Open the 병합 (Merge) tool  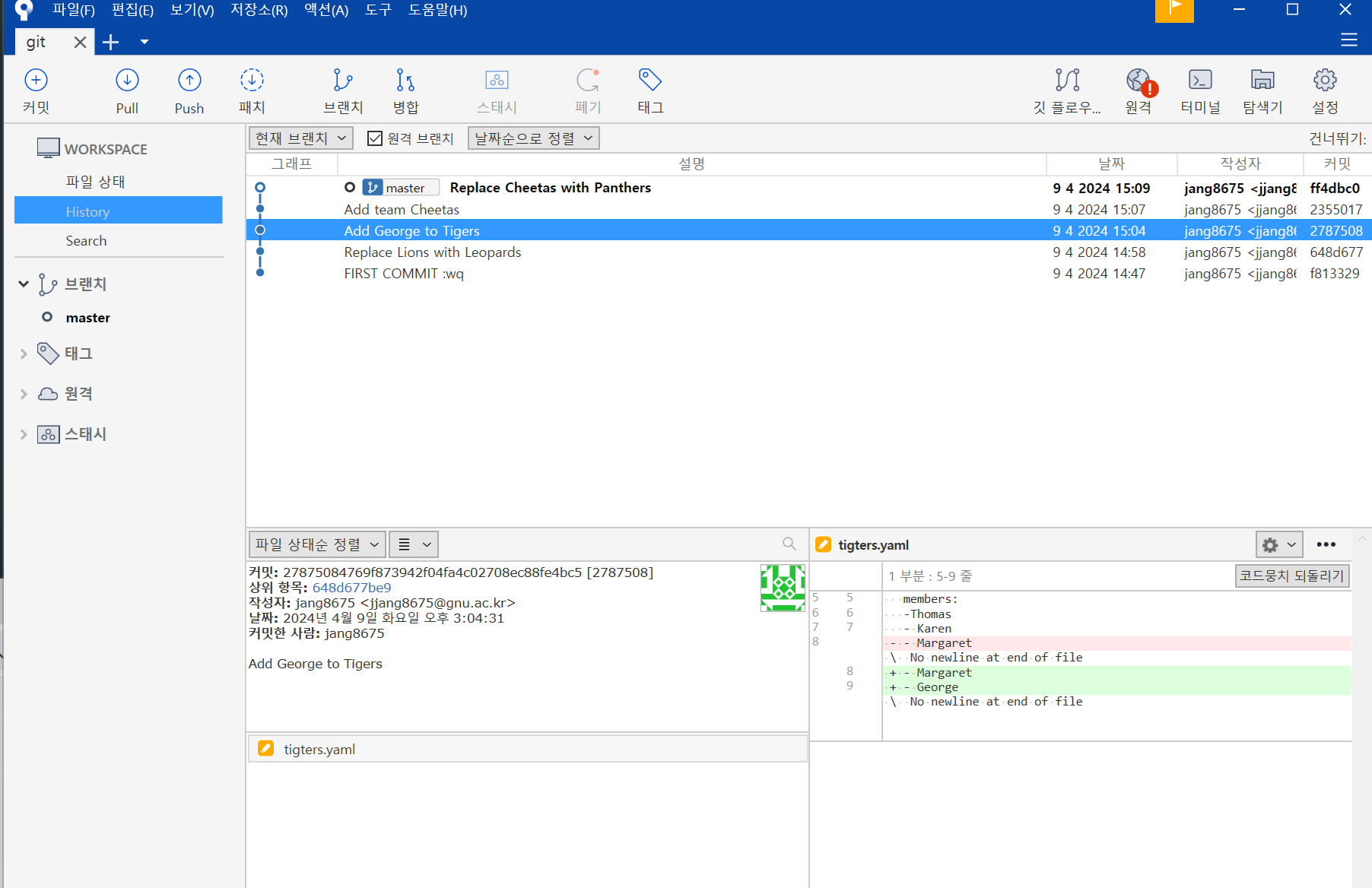(x=405, y=90)
